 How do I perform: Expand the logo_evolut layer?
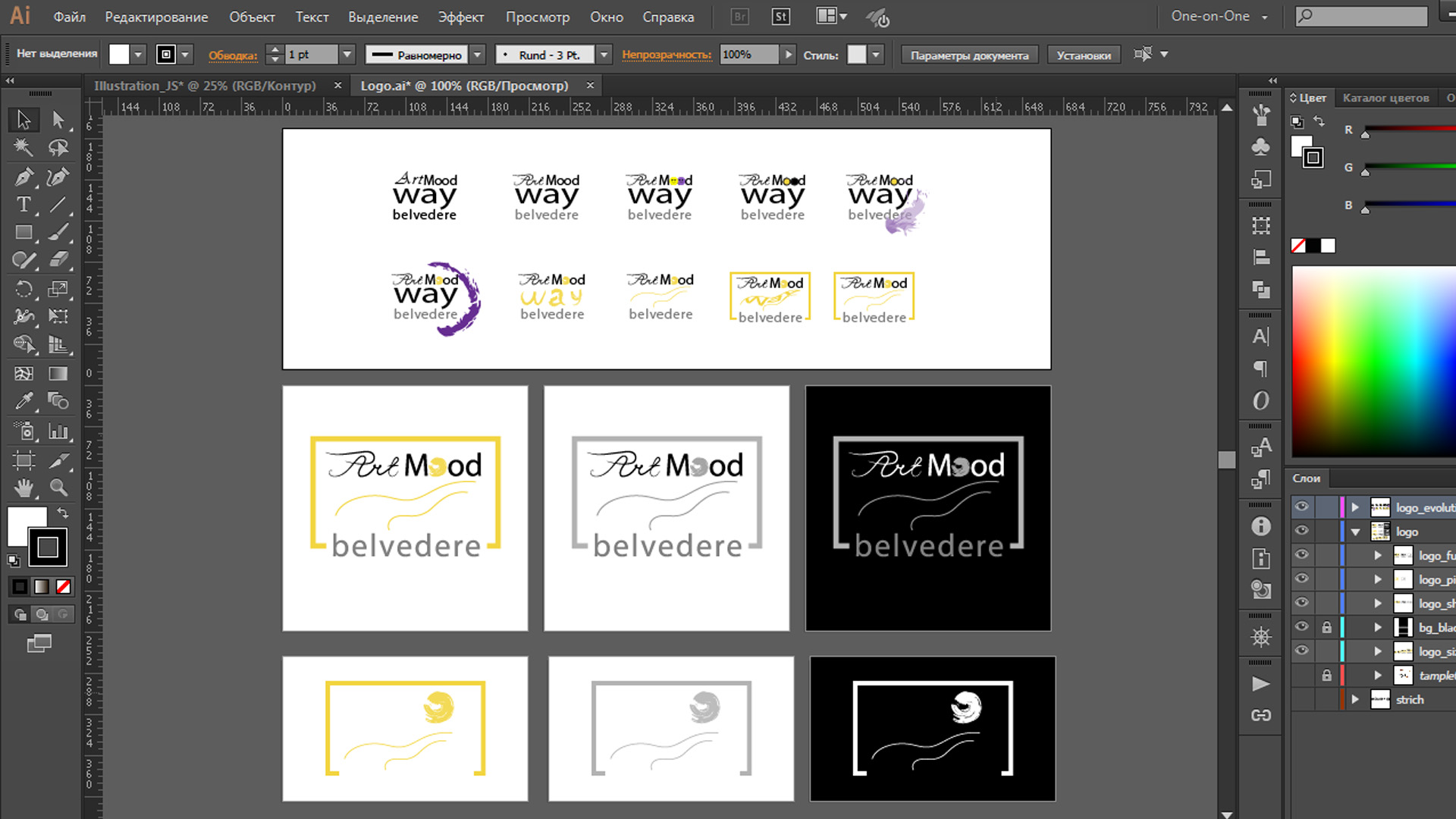pos(1355,507)
